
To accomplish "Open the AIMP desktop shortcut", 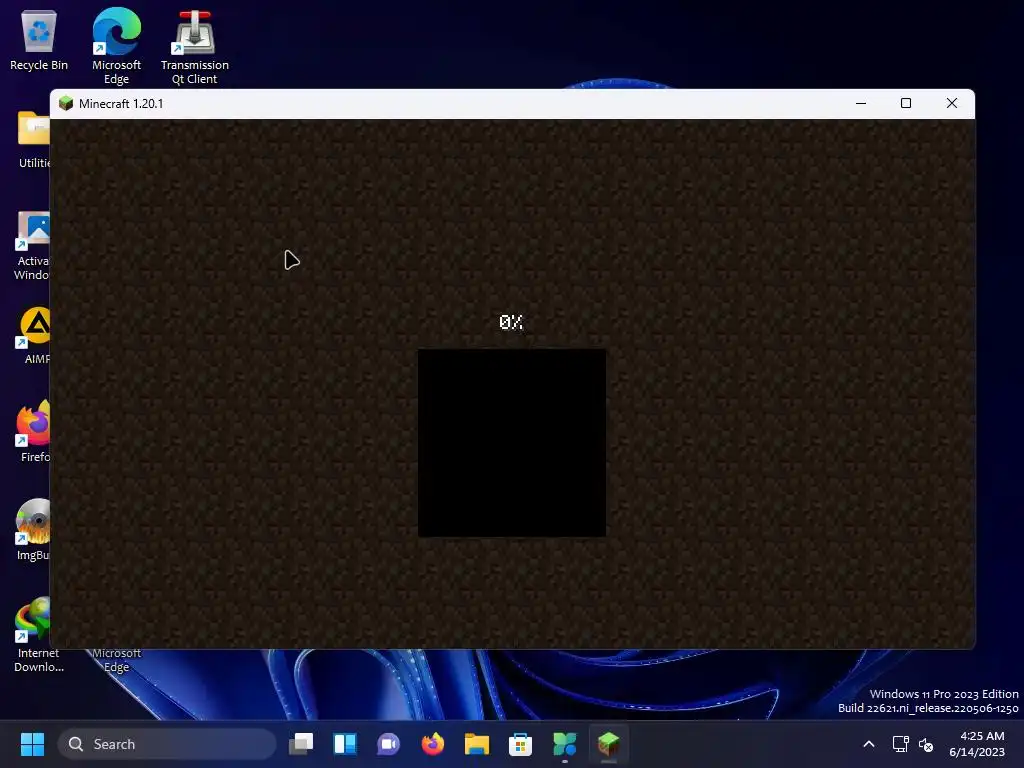I will coord(35,336).
